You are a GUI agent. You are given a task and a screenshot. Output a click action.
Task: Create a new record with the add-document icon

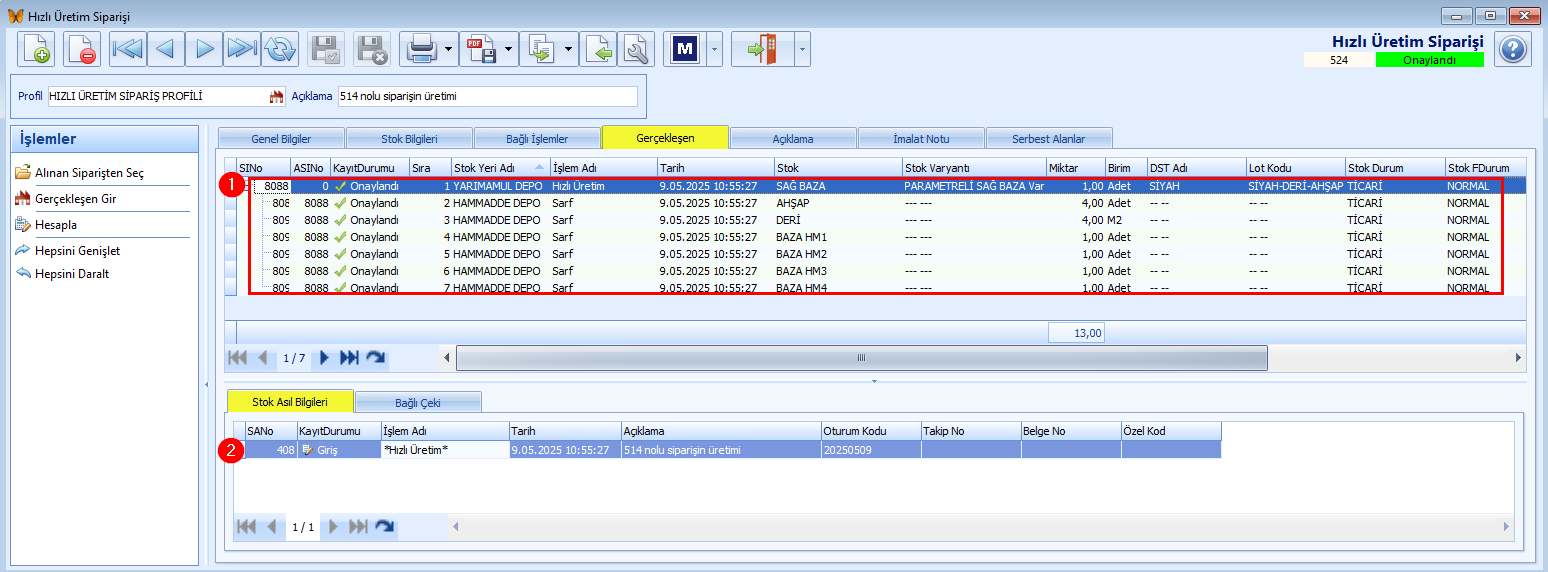click(x=37, y=49)
